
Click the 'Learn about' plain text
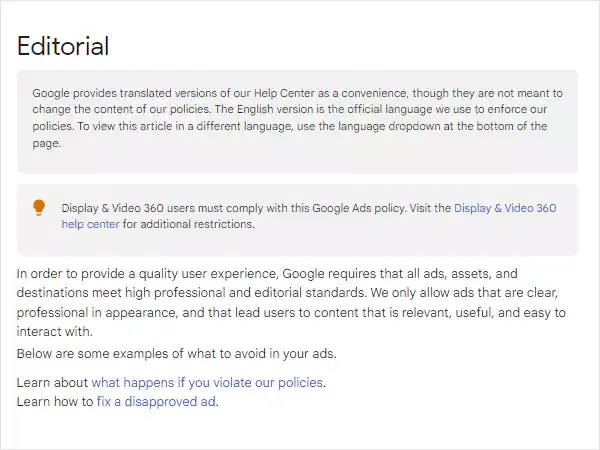pyautogui.click(x=52, y=382)
